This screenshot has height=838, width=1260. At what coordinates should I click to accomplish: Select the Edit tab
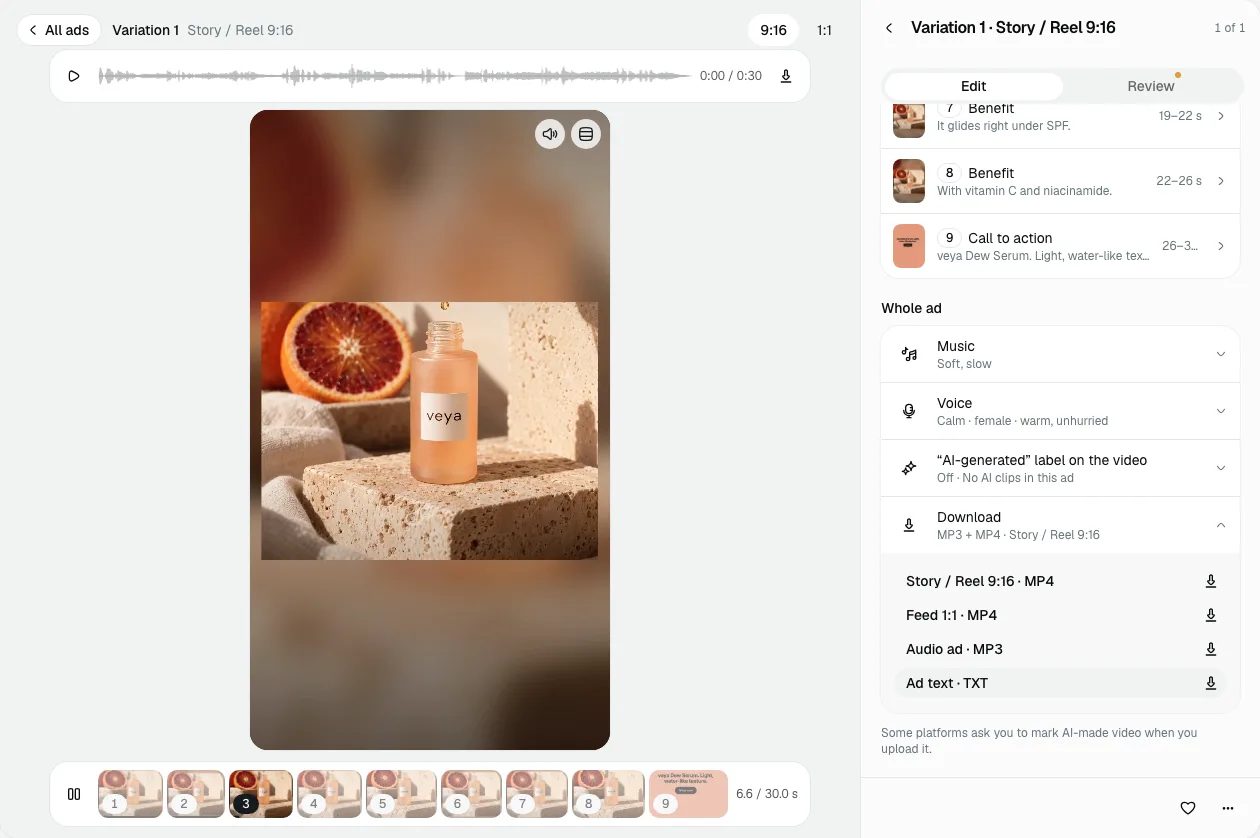point(973,86)
